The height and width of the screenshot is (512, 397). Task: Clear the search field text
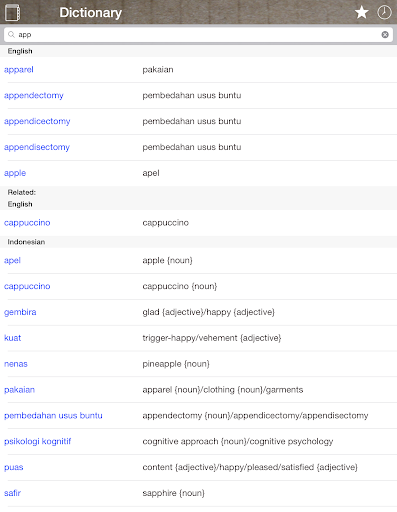385,35
